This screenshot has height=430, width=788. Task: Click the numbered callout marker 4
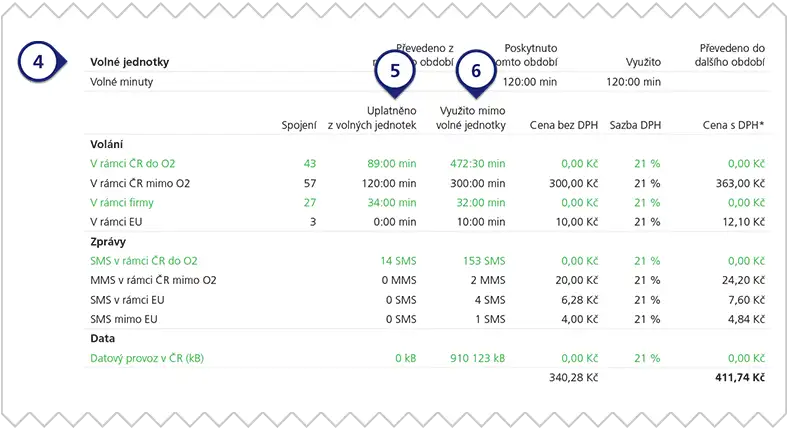37,61
